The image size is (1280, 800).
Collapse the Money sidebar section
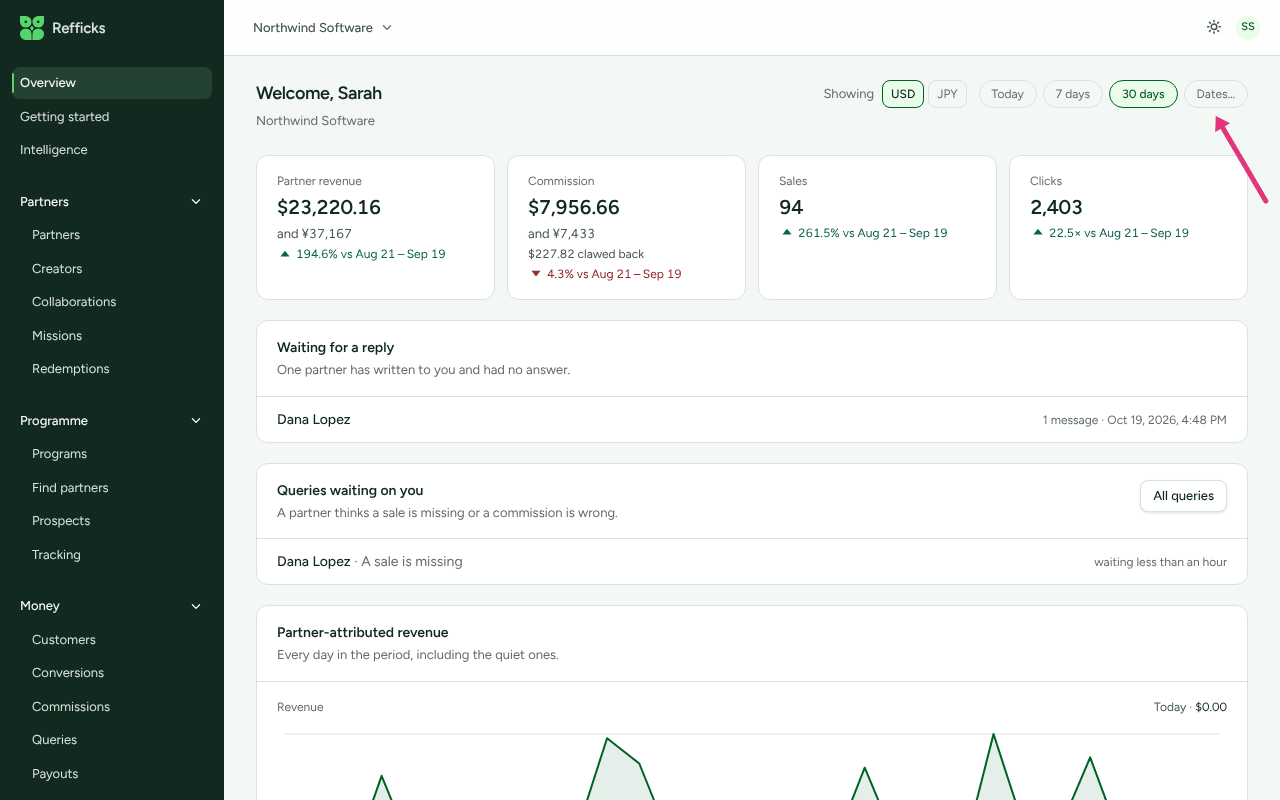pyautogui.click(x=111, y=606)
